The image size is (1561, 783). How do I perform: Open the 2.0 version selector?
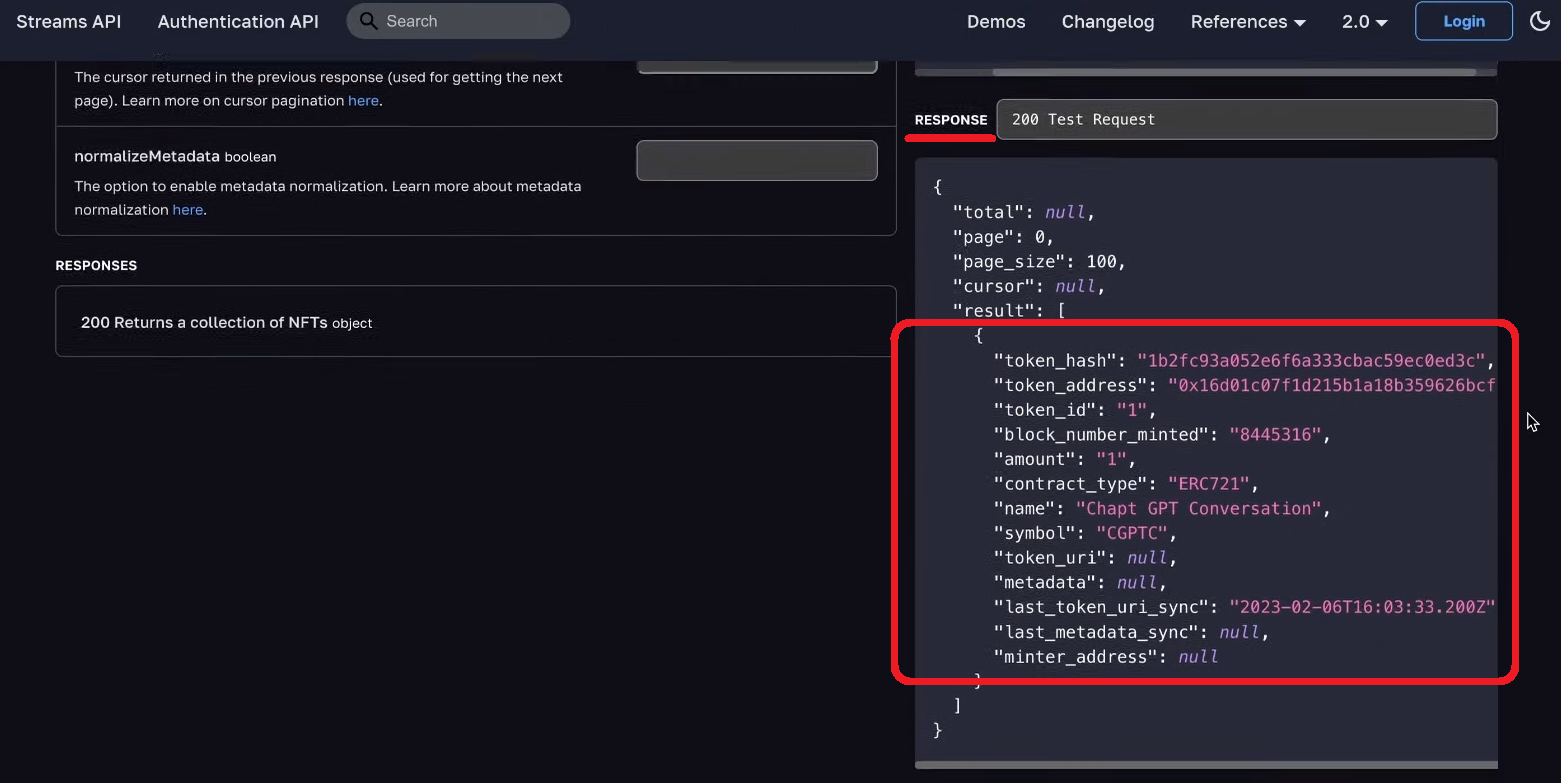(x=1364, y=22)
